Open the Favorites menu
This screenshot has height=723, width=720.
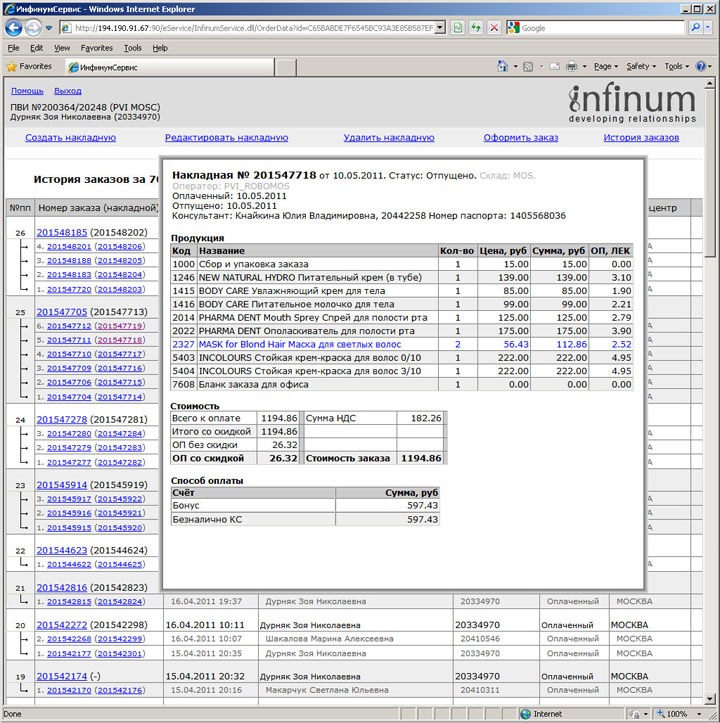[96, 48]
